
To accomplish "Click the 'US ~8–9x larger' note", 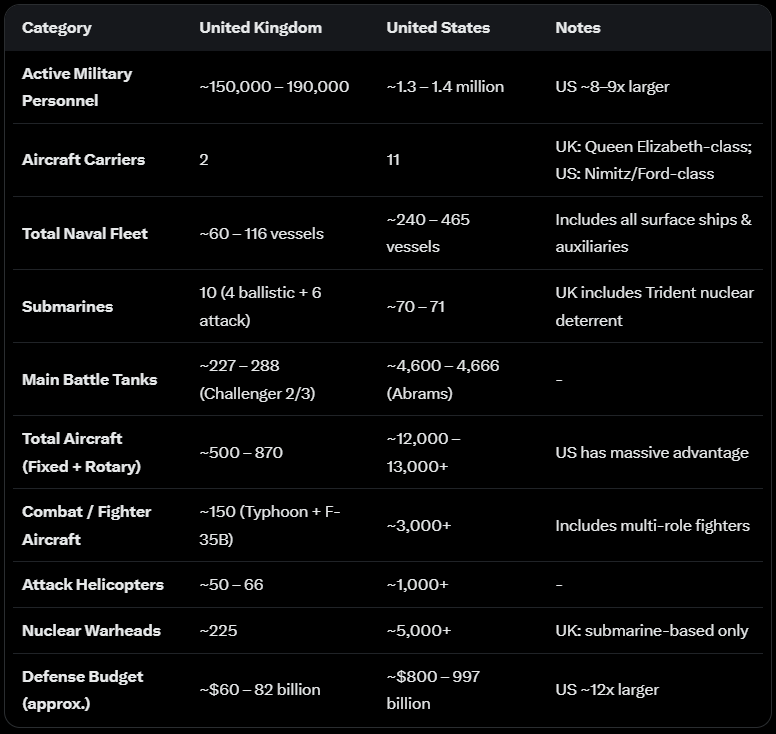I will point(612,87).
